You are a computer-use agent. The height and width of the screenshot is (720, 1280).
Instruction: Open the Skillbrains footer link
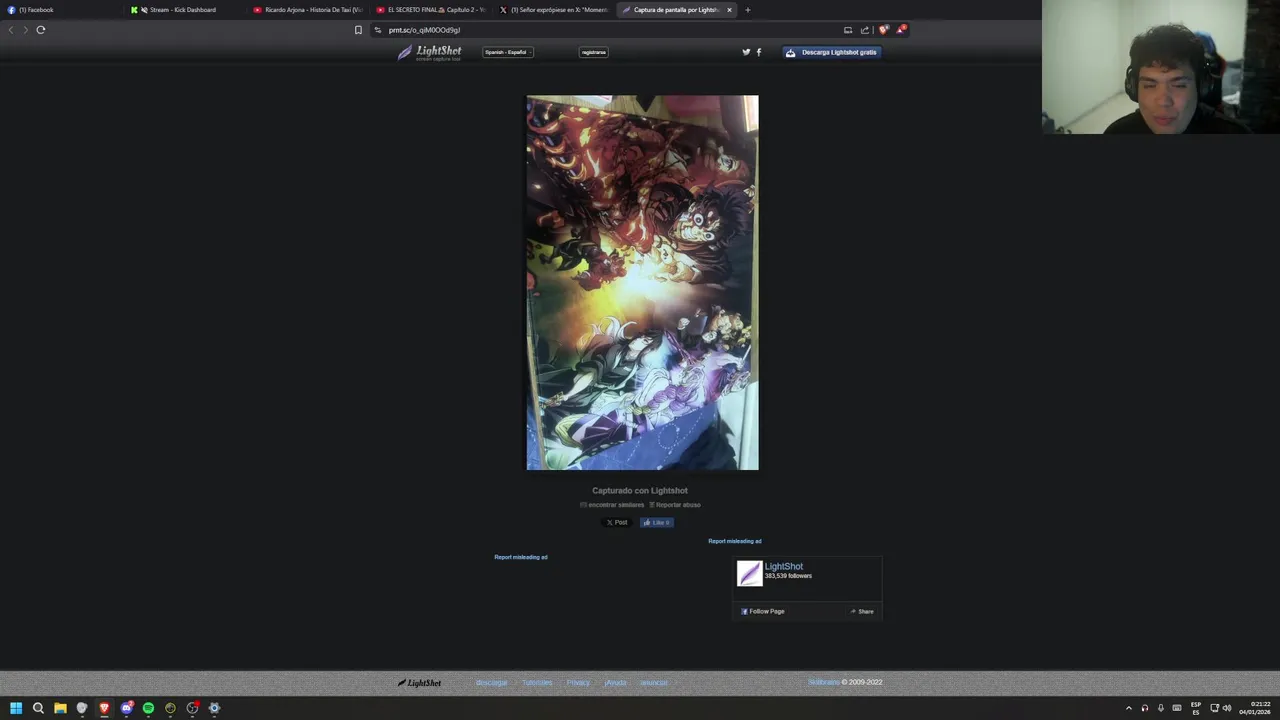[x=824, y=682]
